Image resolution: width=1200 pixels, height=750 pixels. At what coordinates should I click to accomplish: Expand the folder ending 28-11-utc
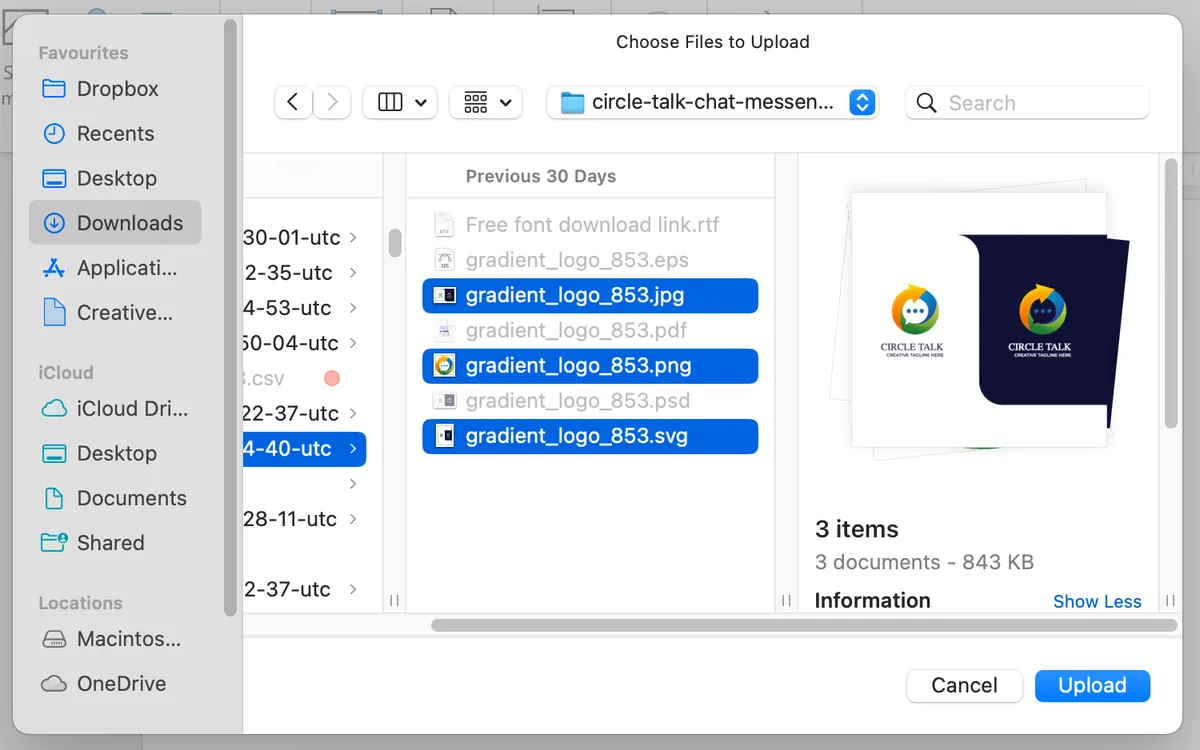[353, 519]
